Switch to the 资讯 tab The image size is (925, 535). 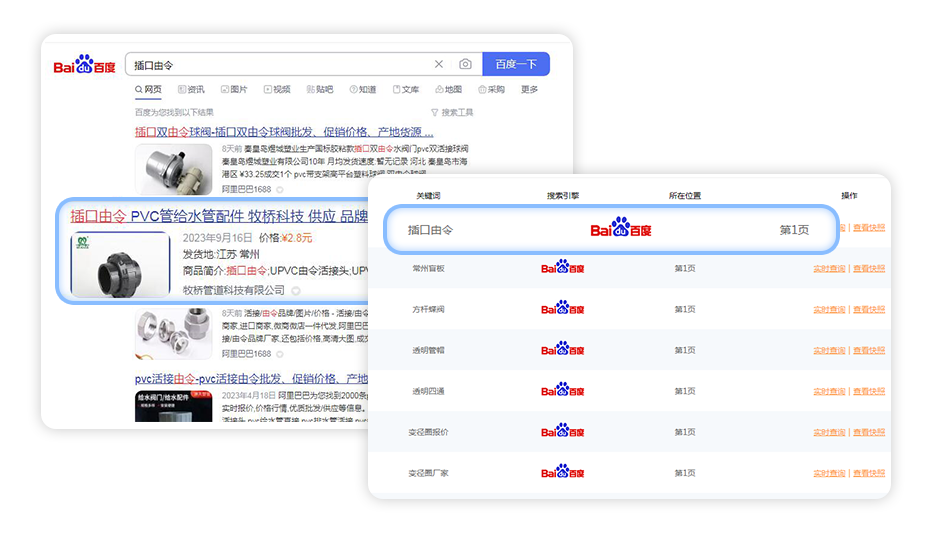click(191, 90)
